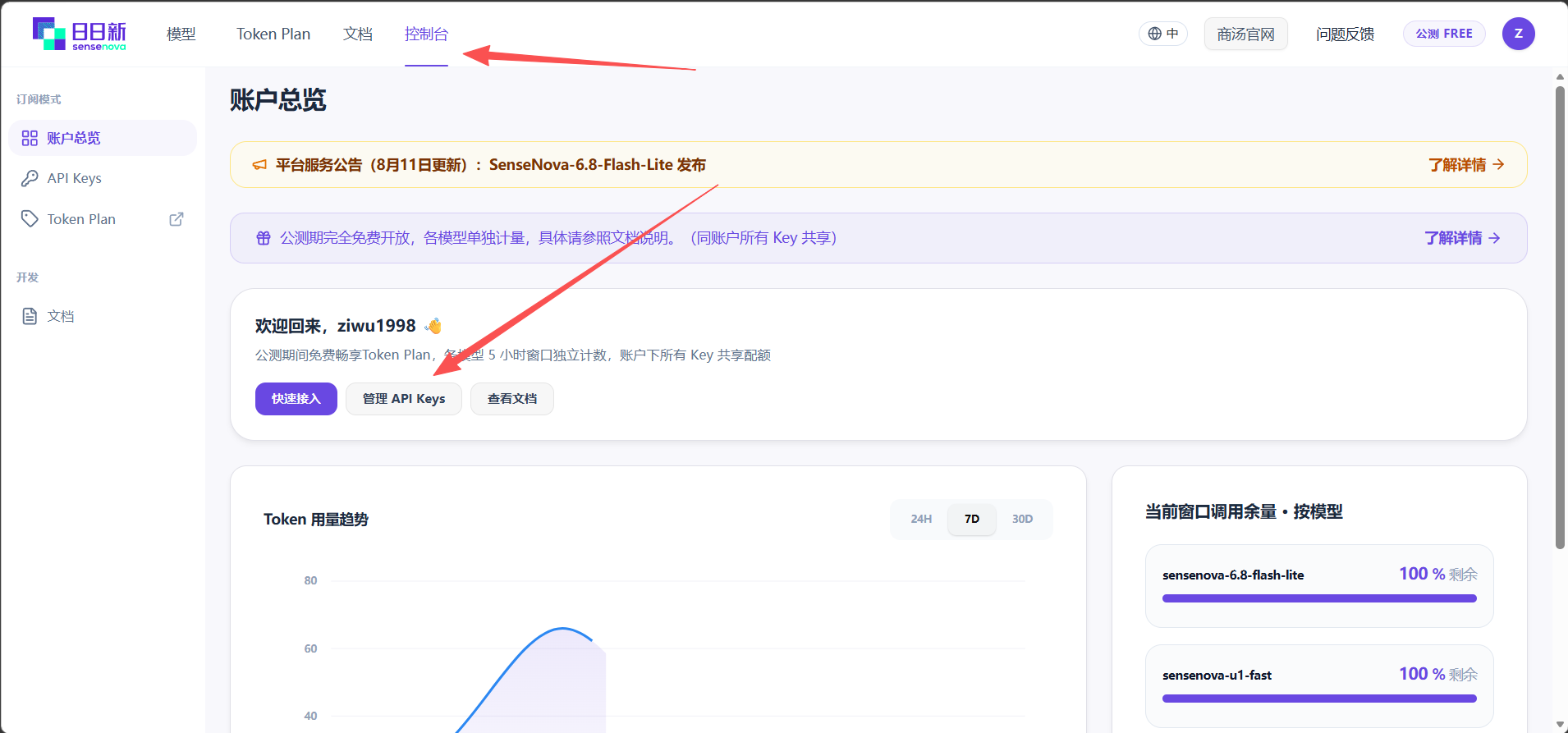Visit 商汤官网 link button

(1246, 34)
